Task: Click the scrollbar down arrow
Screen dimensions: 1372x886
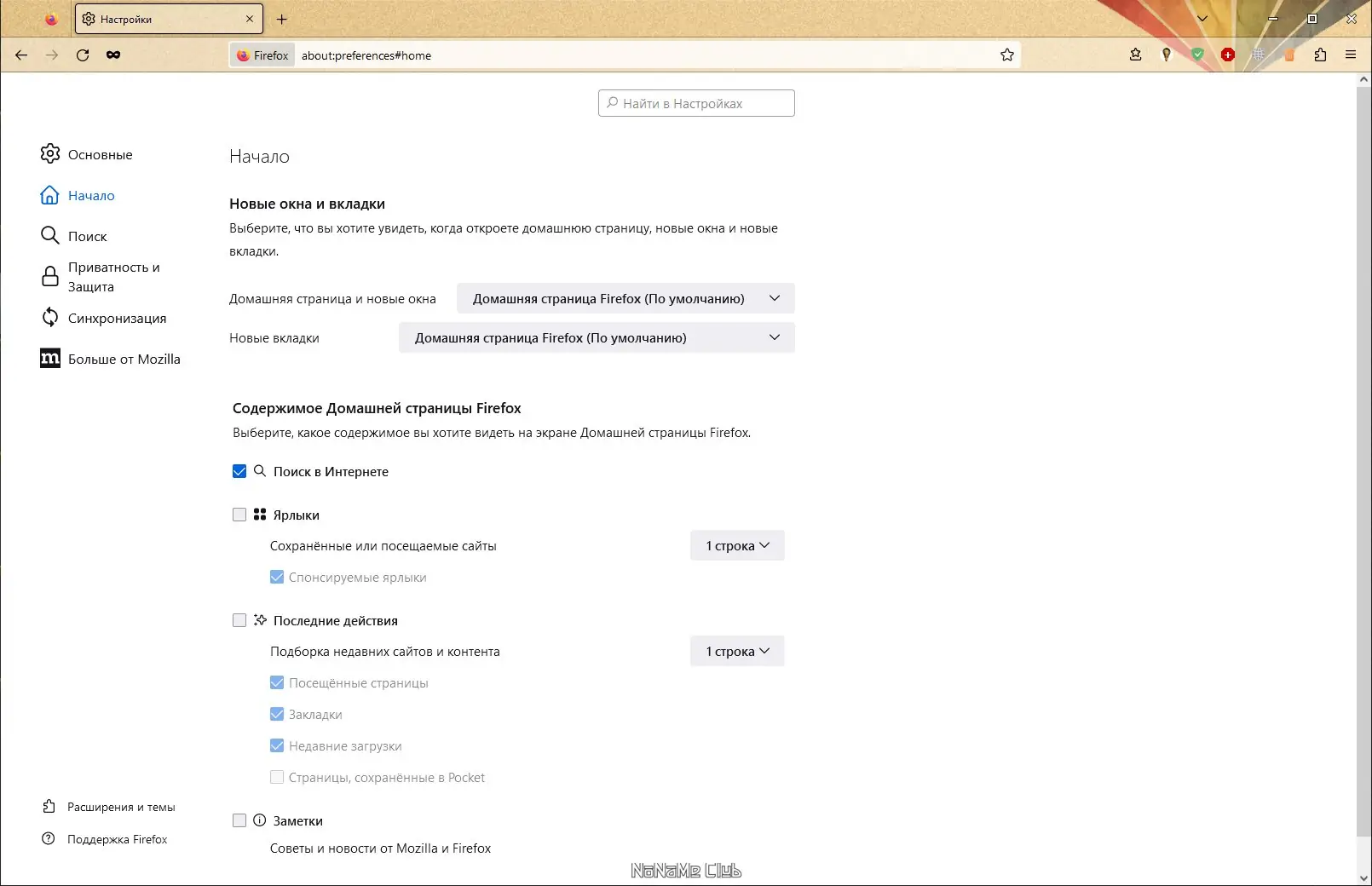Action: [1363, 877]
